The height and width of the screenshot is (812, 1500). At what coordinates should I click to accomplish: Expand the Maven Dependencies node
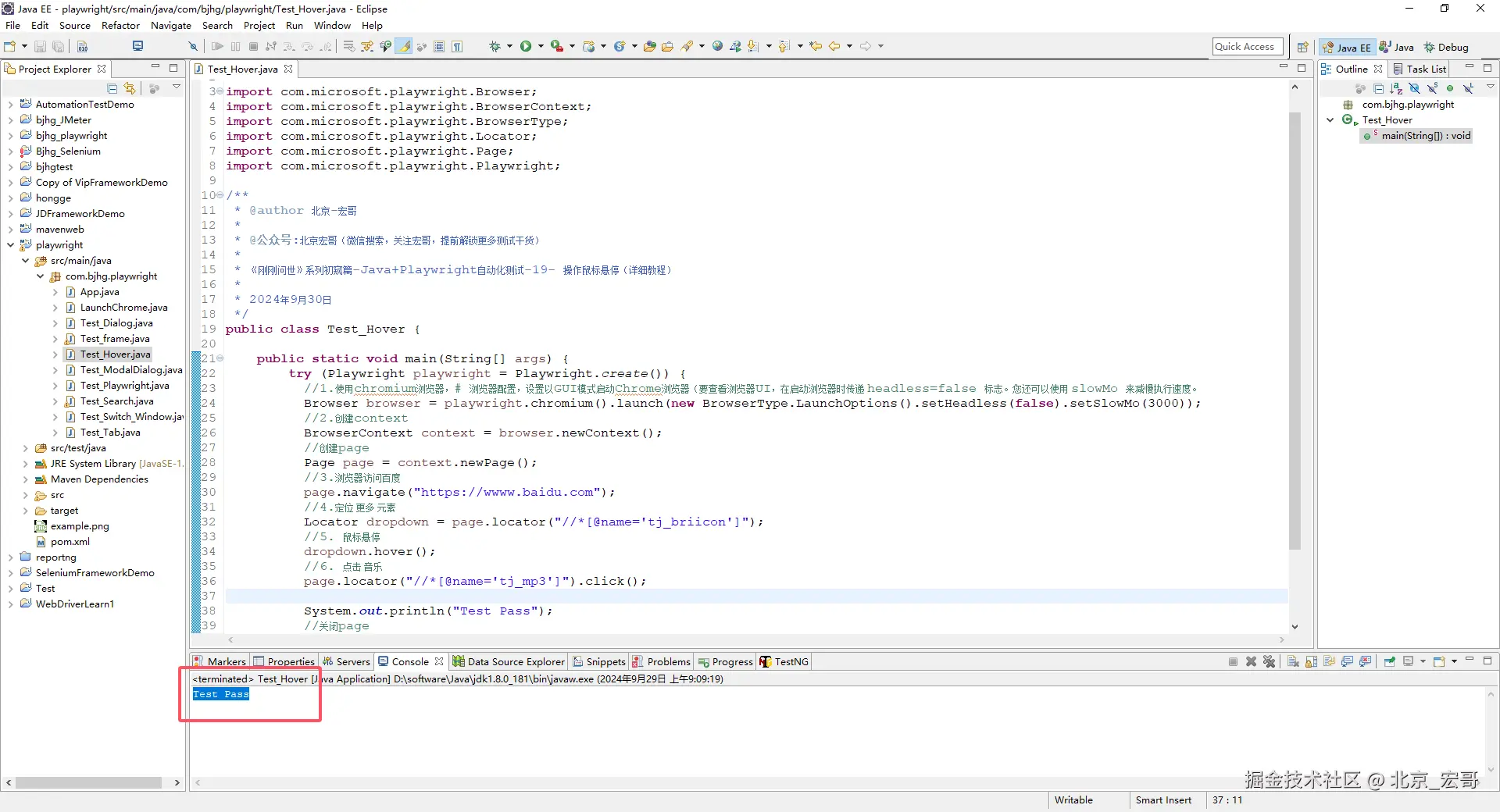click(25, 479)
